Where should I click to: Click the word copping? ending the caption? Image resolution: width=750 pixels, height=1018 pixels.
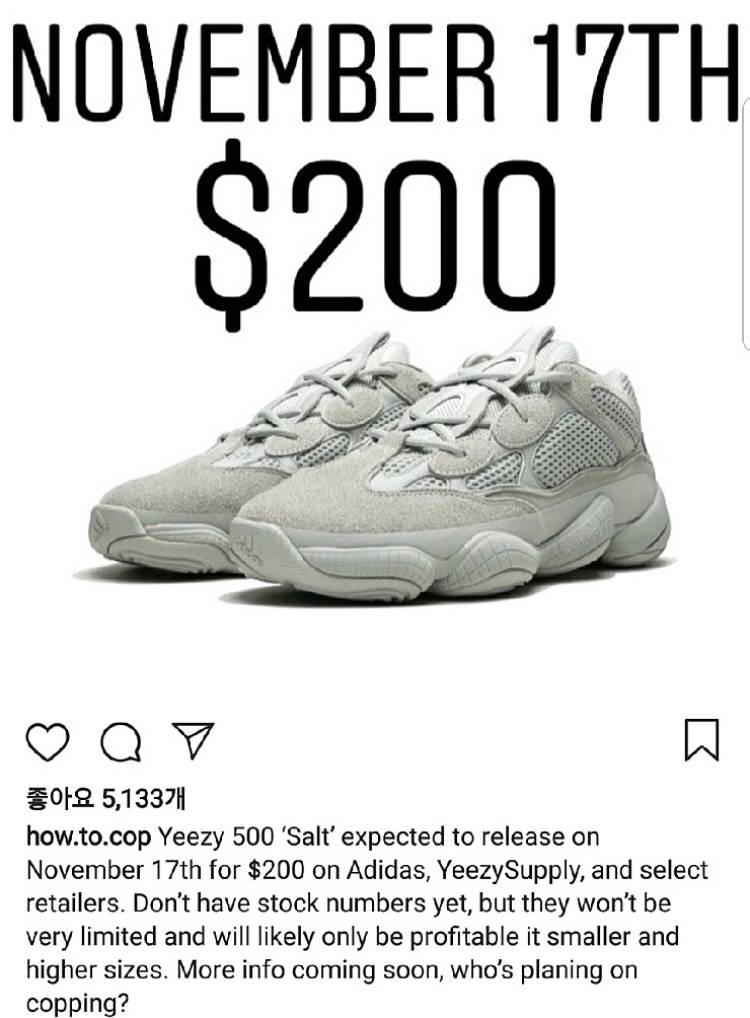pos(77,1004)
